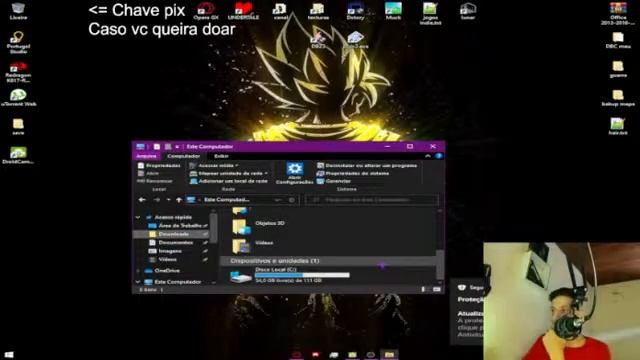Click Desinstalar ou alterar um programa
The height and width of the screenshot is (360, 640).
pos(367,165)
